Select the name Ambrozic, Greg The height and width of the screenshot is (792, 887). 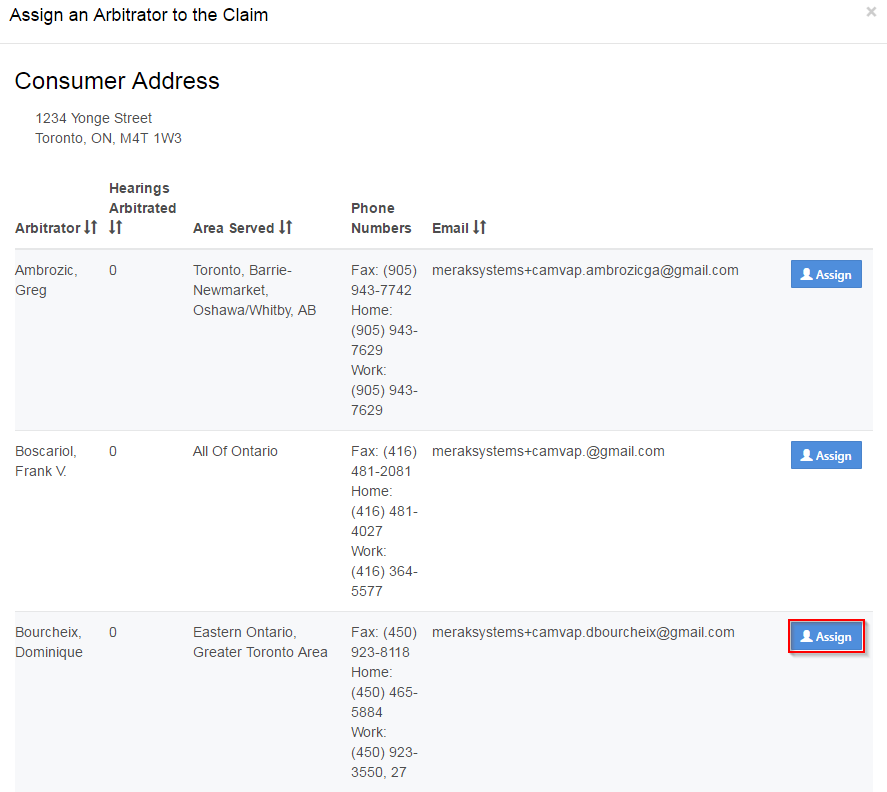46,280
